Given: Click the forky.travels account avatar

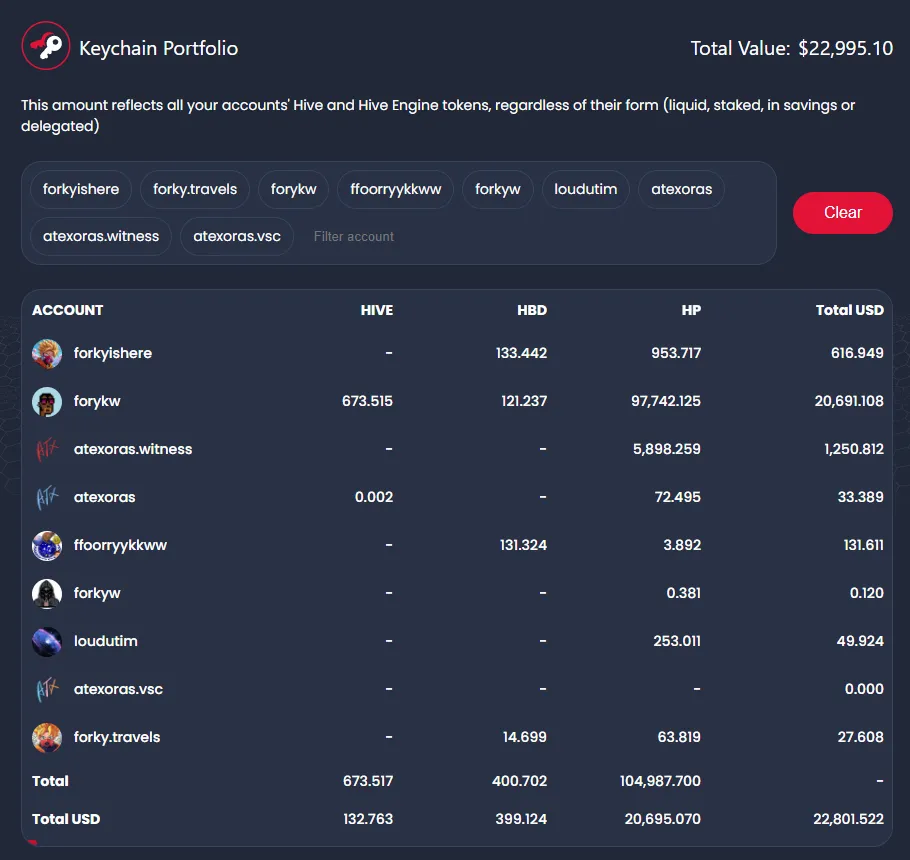Looking at the screenshot, I should point(47,737).
